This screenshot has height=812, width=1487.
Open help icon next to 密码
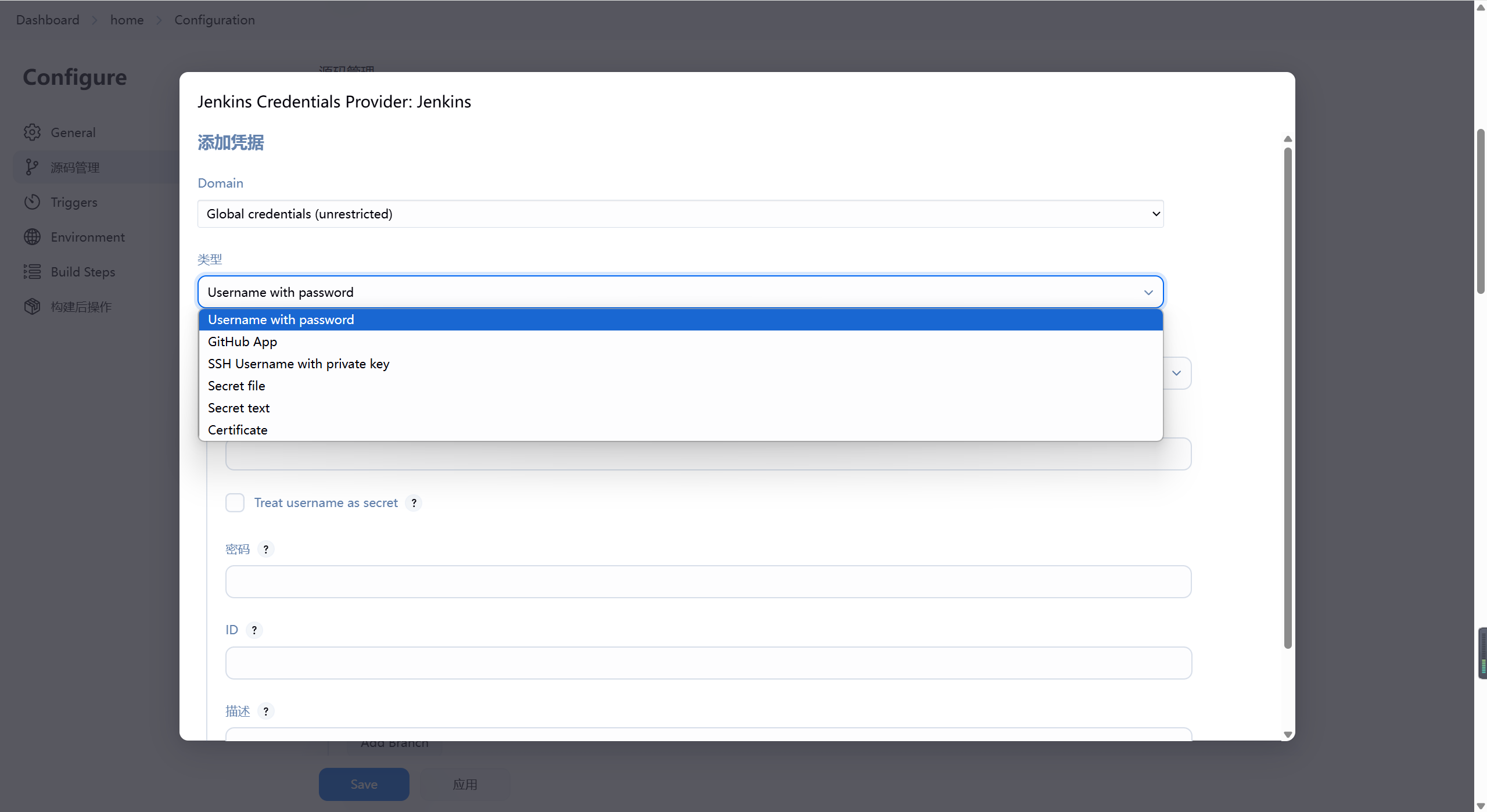pyautogui.click(x=266, y=549)
